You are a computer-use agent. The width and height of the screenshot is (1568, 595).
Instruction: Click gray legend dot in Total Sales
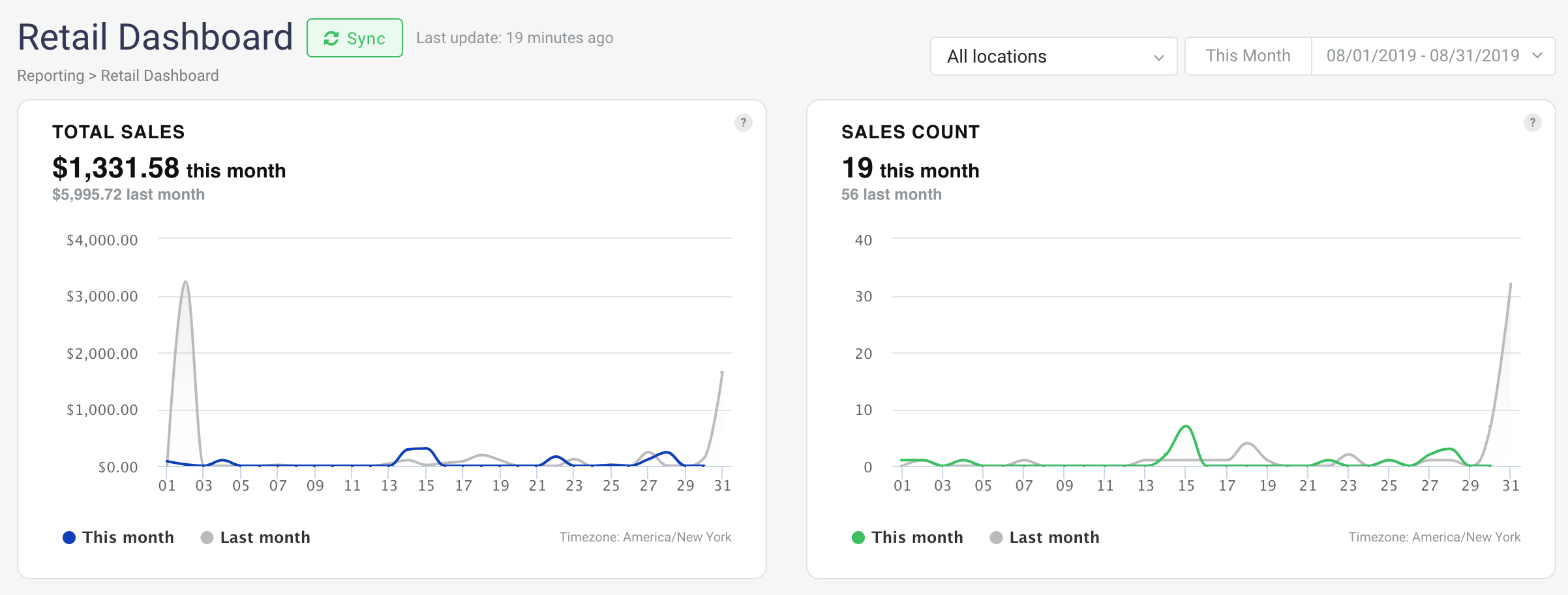[207, 538]
